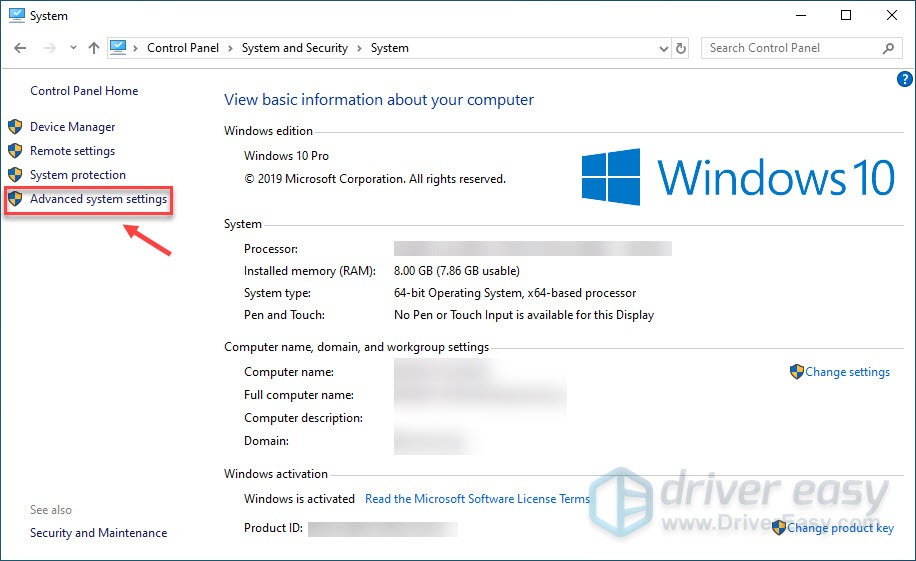Select the Computer description: label
Viewport: 916px width, 561px height.
coord(303,418)
